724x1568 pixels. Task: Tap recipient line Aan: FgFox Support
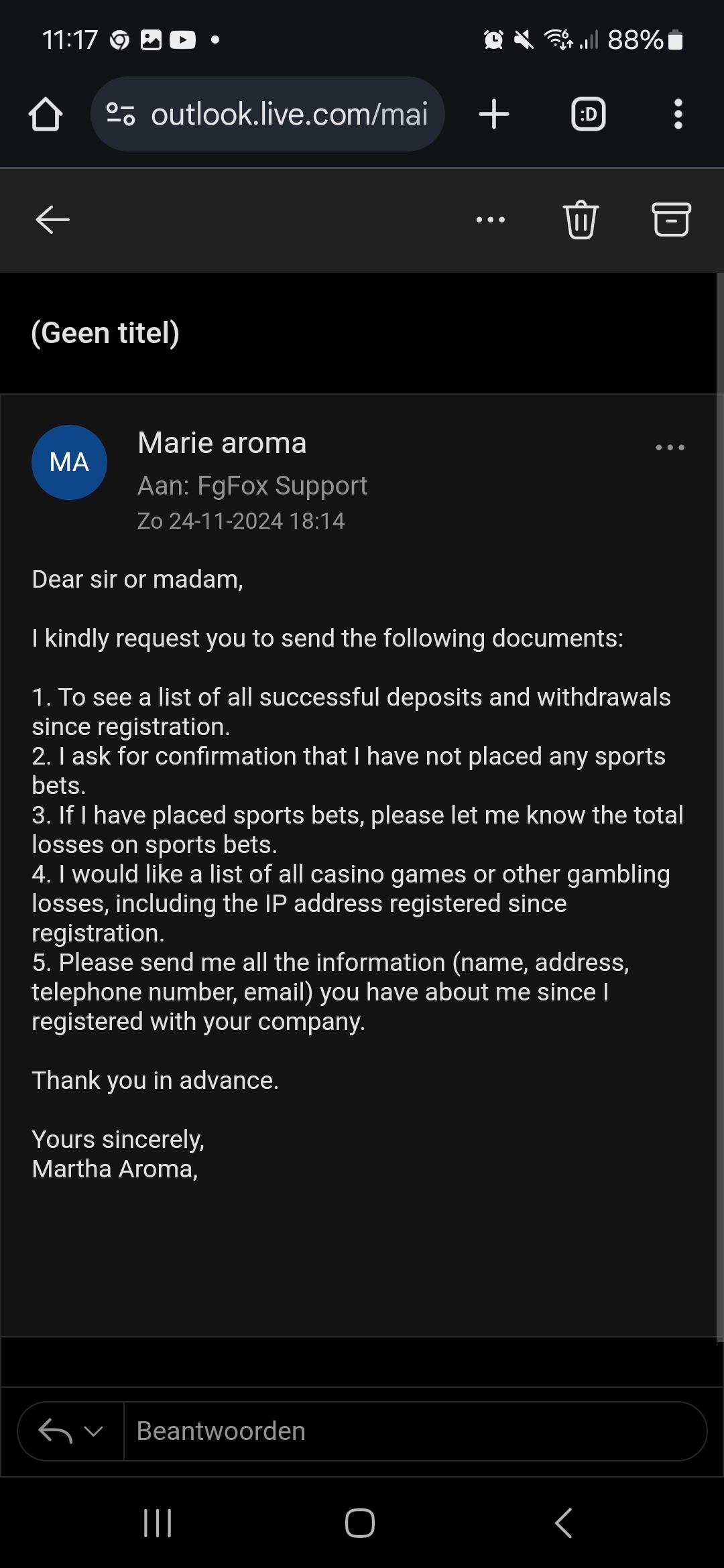point(252,485)
